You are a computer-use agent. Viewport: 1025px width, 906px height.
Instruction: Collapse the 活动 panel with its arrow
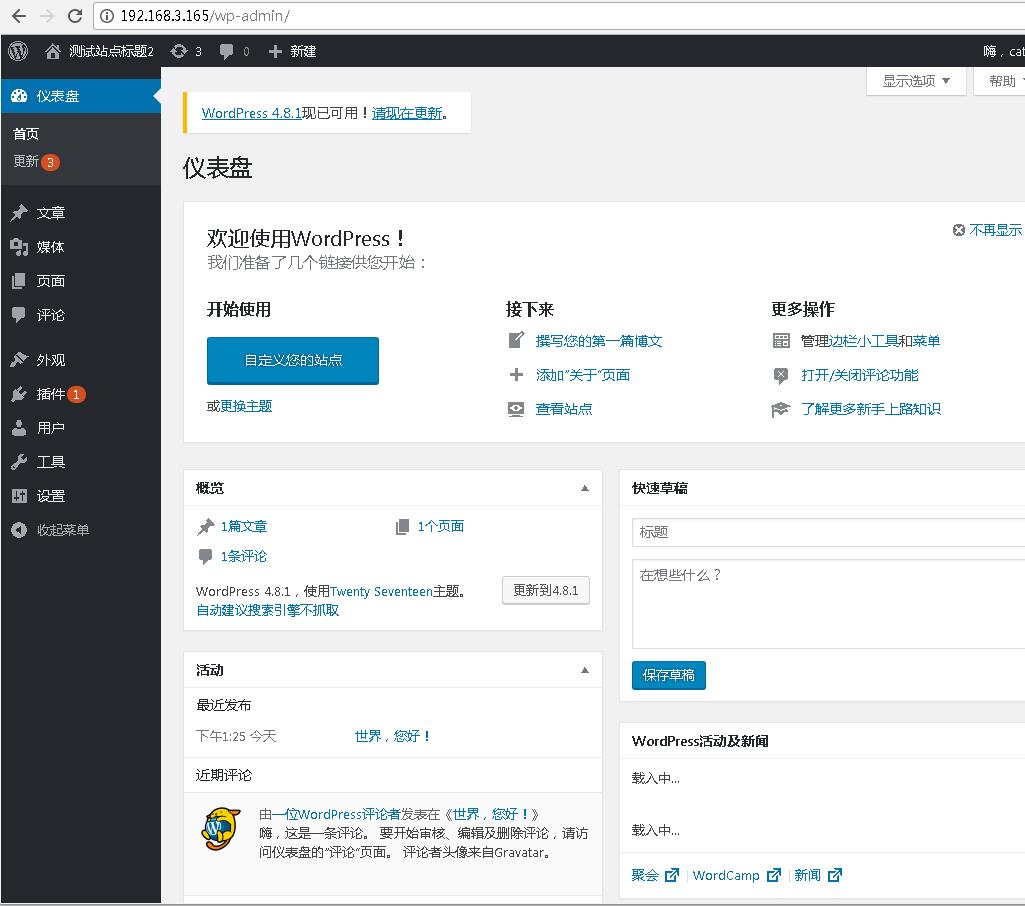coord(585,670)
